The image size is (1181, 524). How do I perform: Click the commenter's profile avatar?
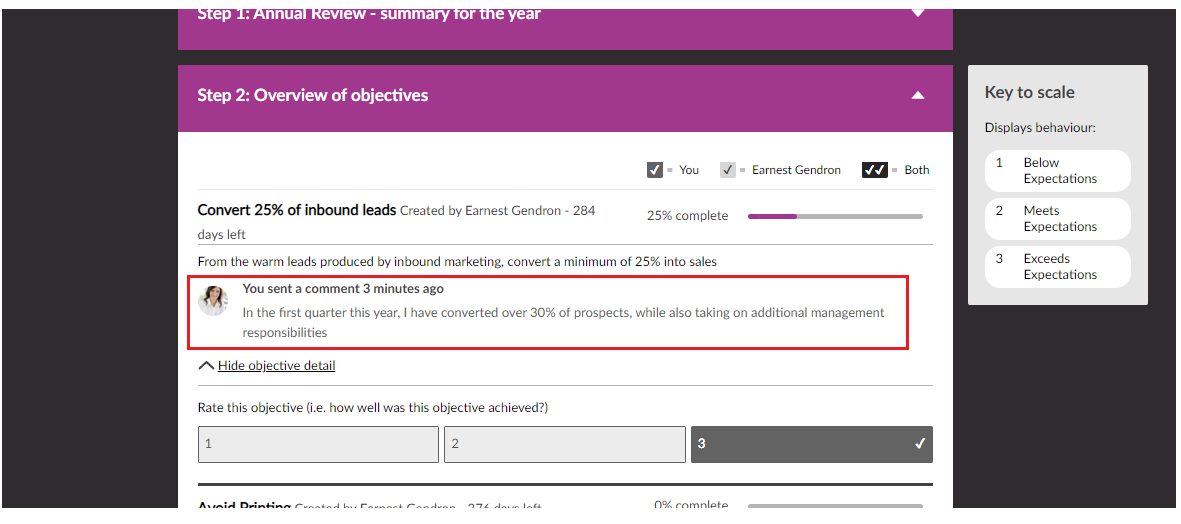point(213,301)
